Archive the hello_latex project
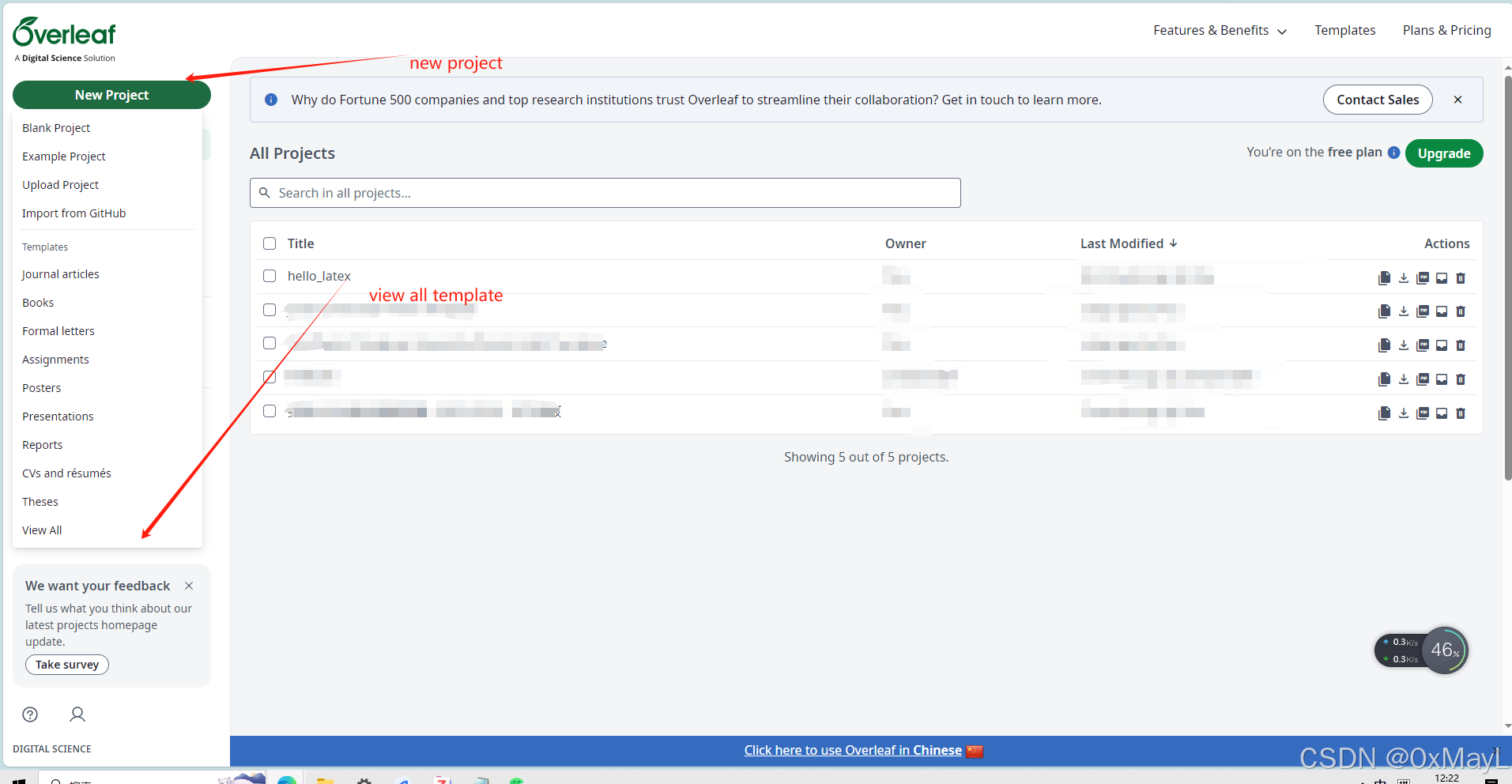The height and width of the screenshot is (784, 1512). [x=1442, y=278]
